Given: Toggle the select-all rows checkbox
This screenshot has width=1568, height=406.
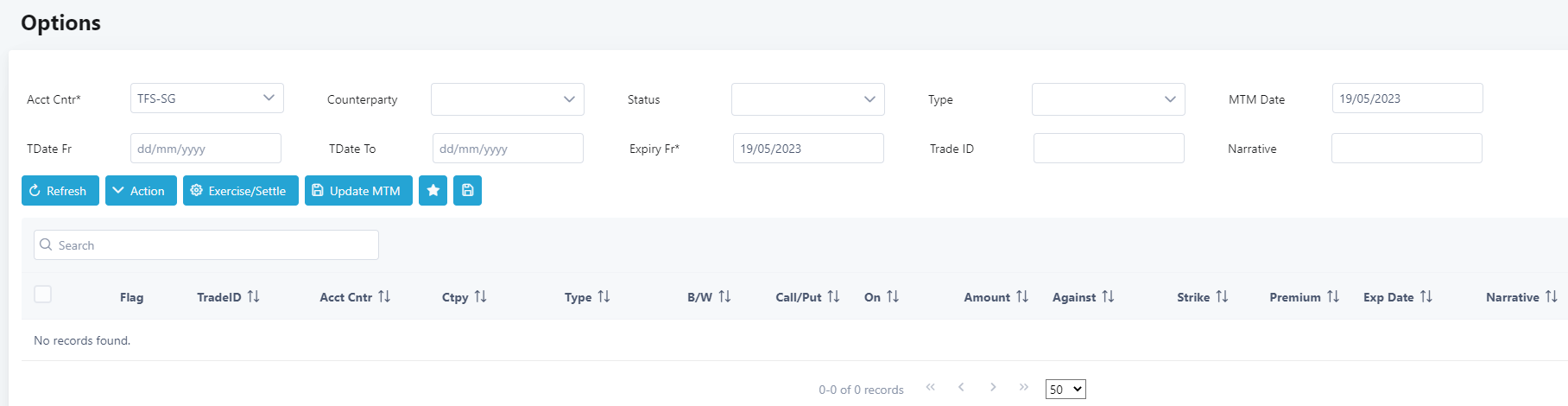Looking at the screenshot, I should pyautogui.click(x=43, y=295).
